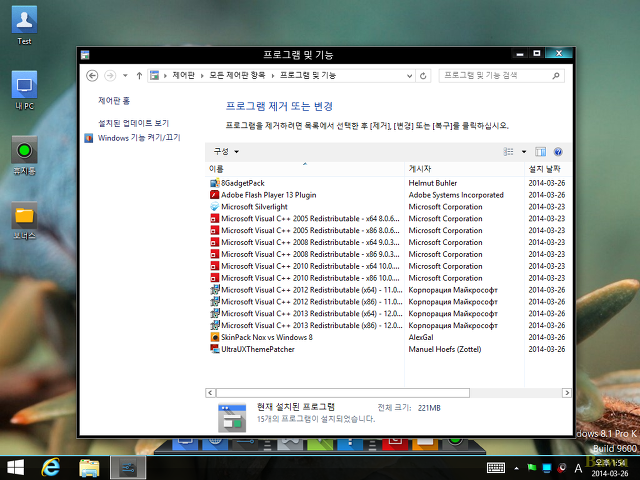Screen dimensions: 640x480
Task: Expand arrow after 모든 제어판 항목 breadcrumb
Action: pos(272,76)
